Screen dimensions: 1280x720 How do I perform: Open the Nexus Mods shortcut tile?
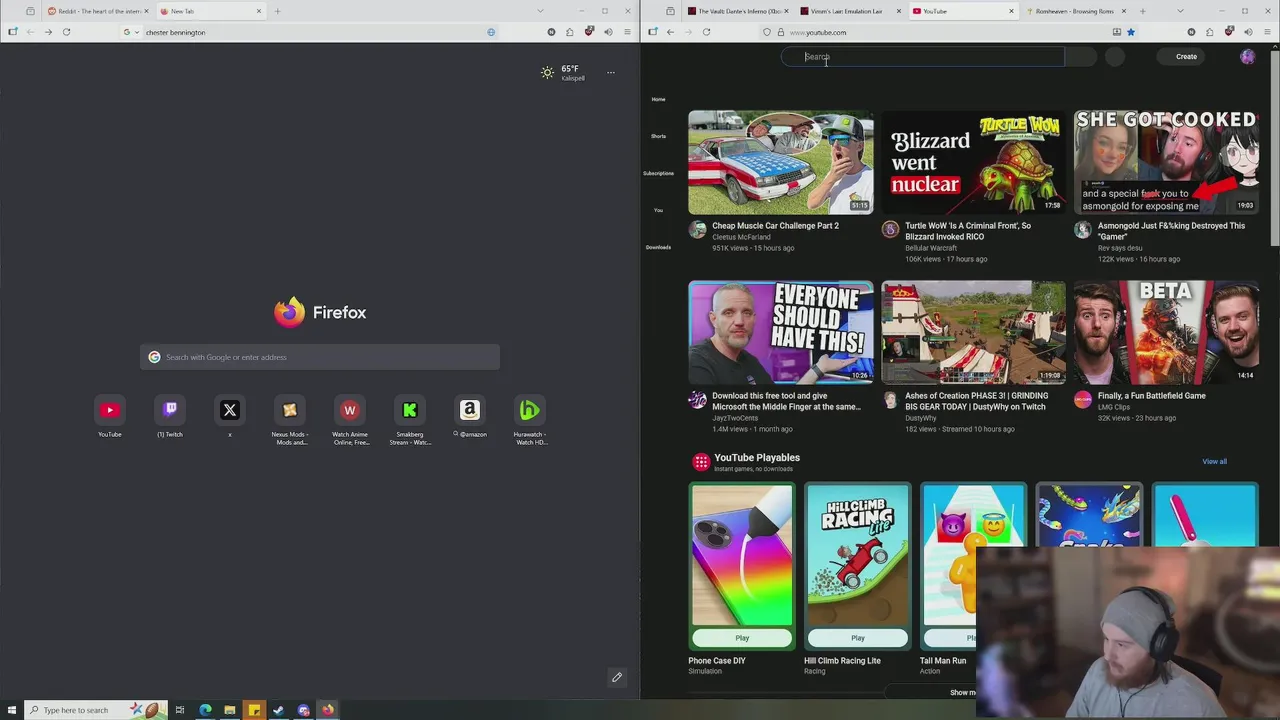point(290,418)
